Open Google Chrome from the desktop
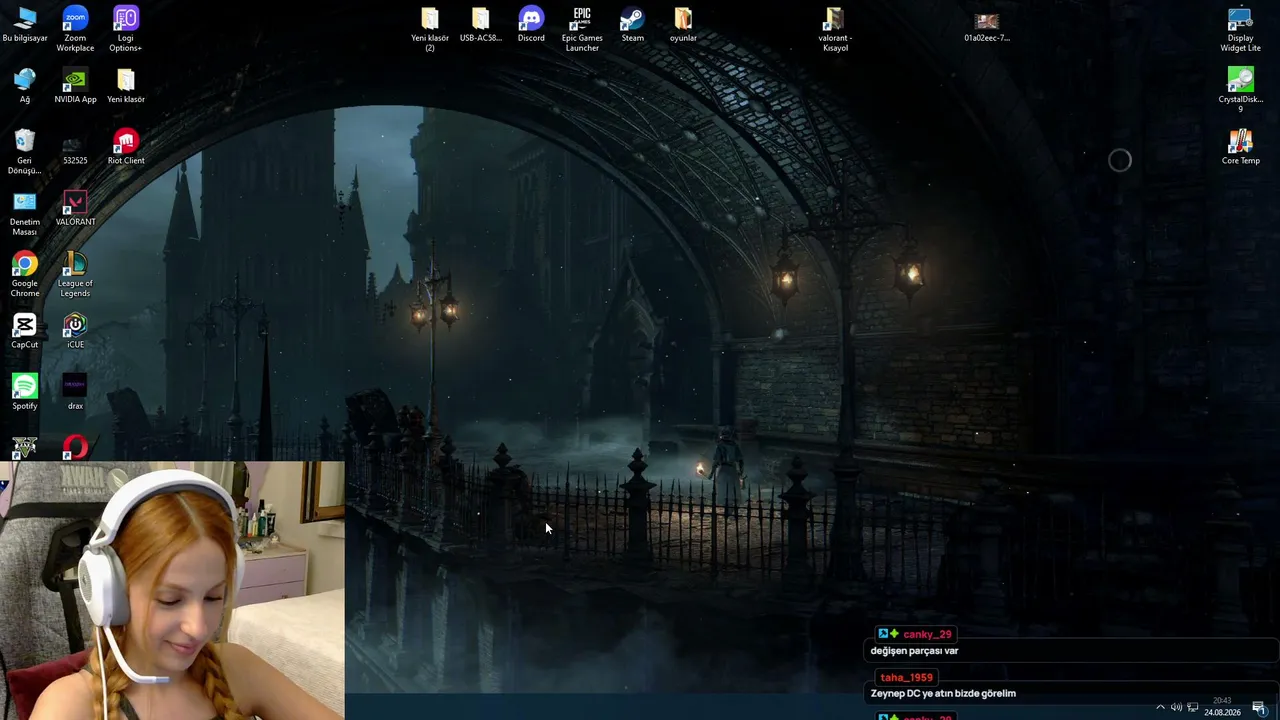The height and width of the screenshot is (720, 1280). click(25, 275)
